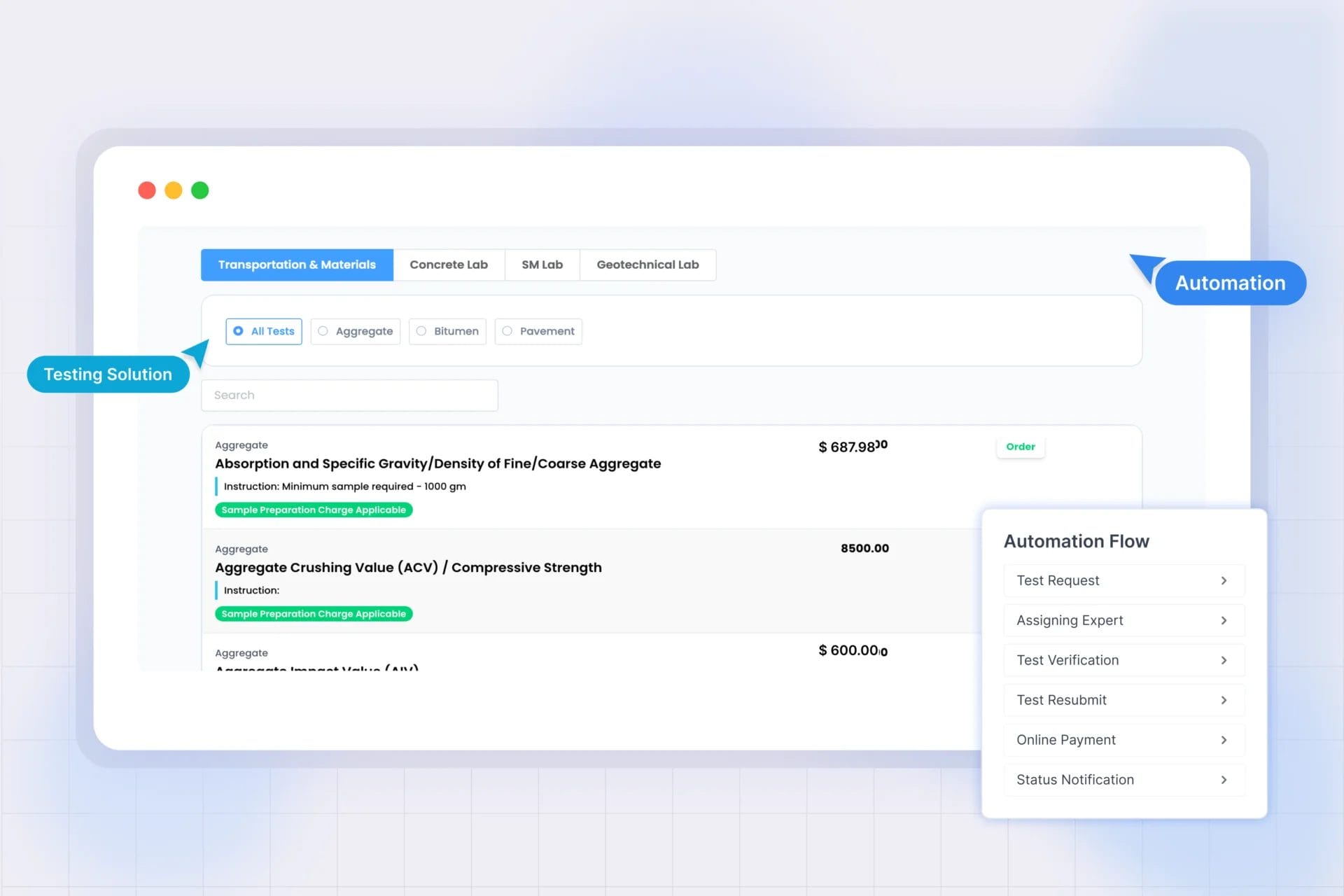1344x896 pixels.
Task: Click the red window close dot
Action: pos(147,190)
